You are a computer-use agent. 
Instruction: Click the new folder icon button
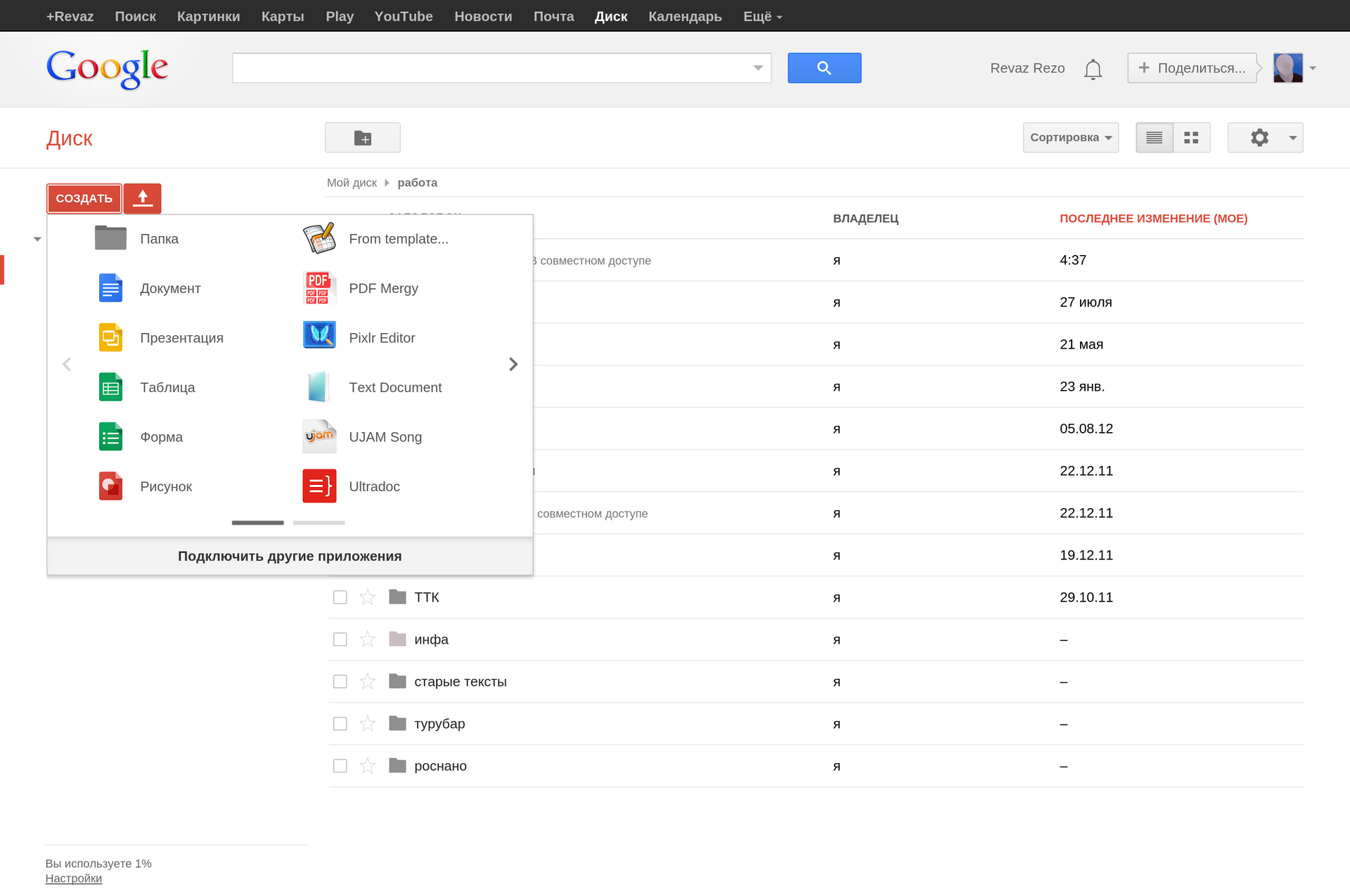pos(362,138)
